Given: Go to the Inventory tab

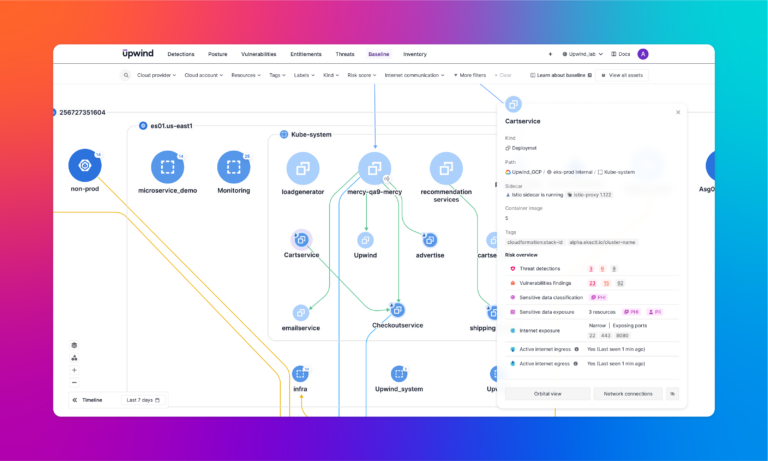Looking at the screenshot, I should click(x=415, y=54).
